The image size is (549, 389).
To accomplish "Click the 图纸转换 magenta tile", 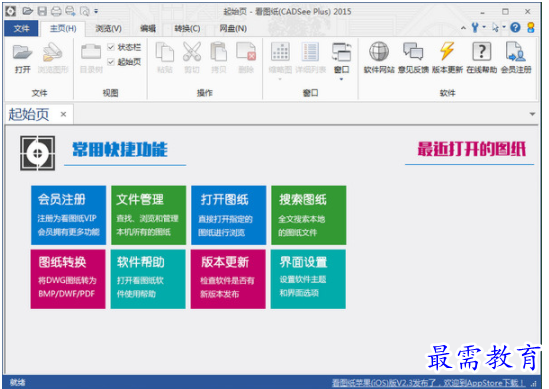I will click(68, 279).
